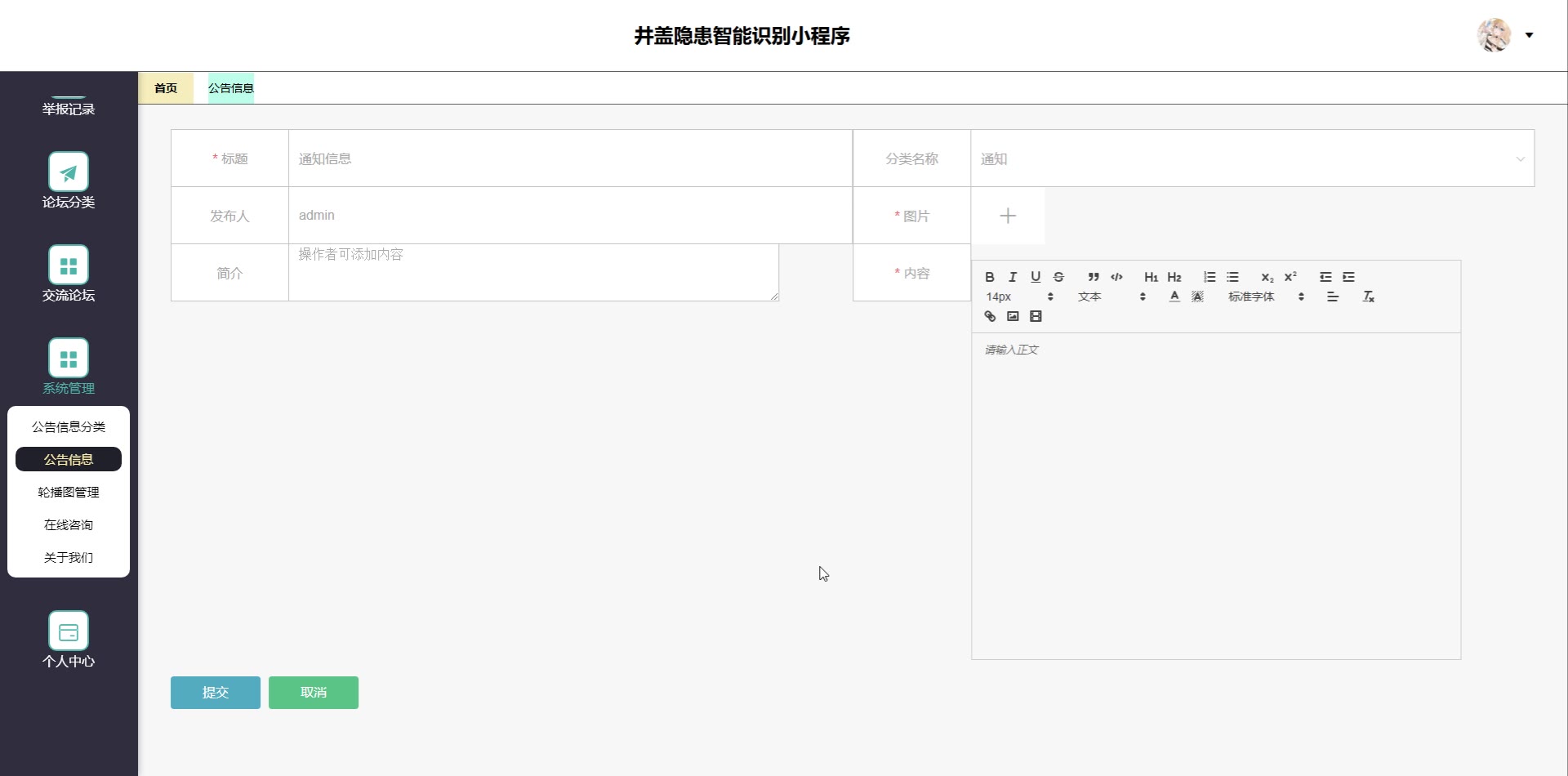Select 轮播图管理 in the sidebar submenu

tap(69, 492)
